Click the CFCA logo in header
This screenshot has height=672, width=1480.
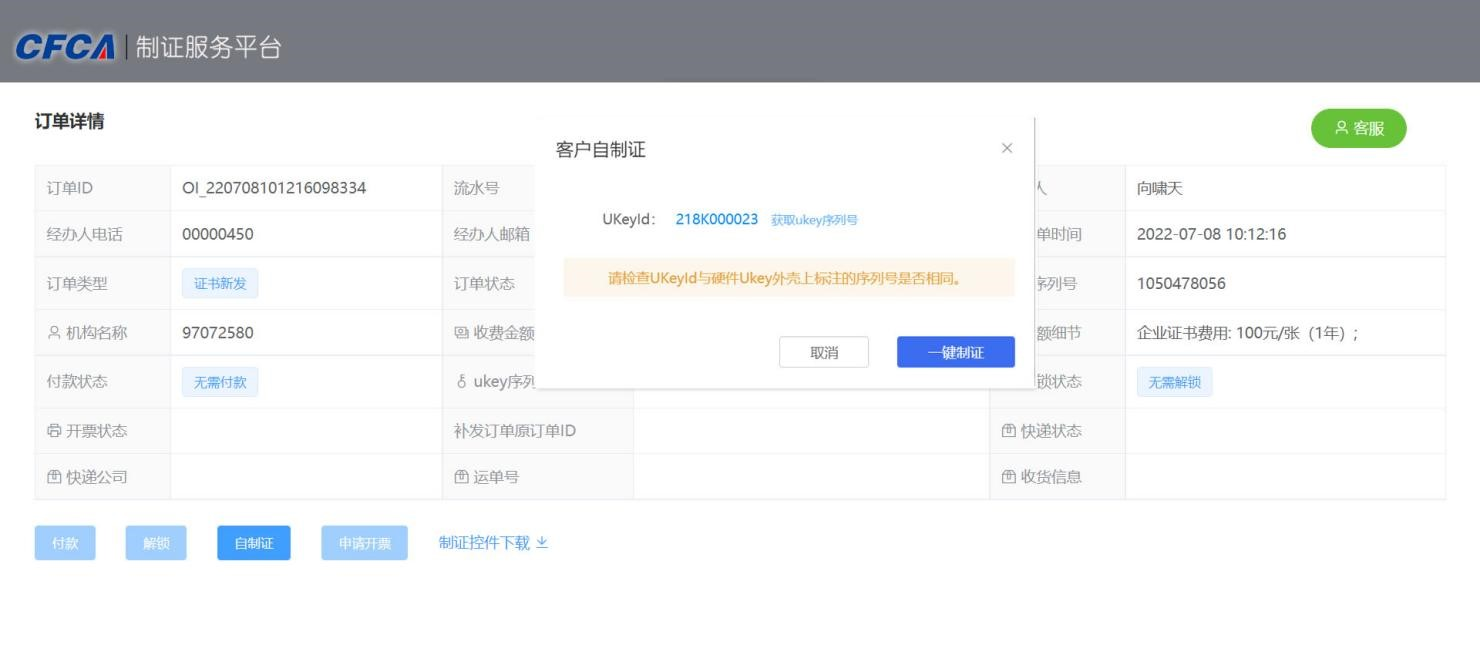(65, 46)
